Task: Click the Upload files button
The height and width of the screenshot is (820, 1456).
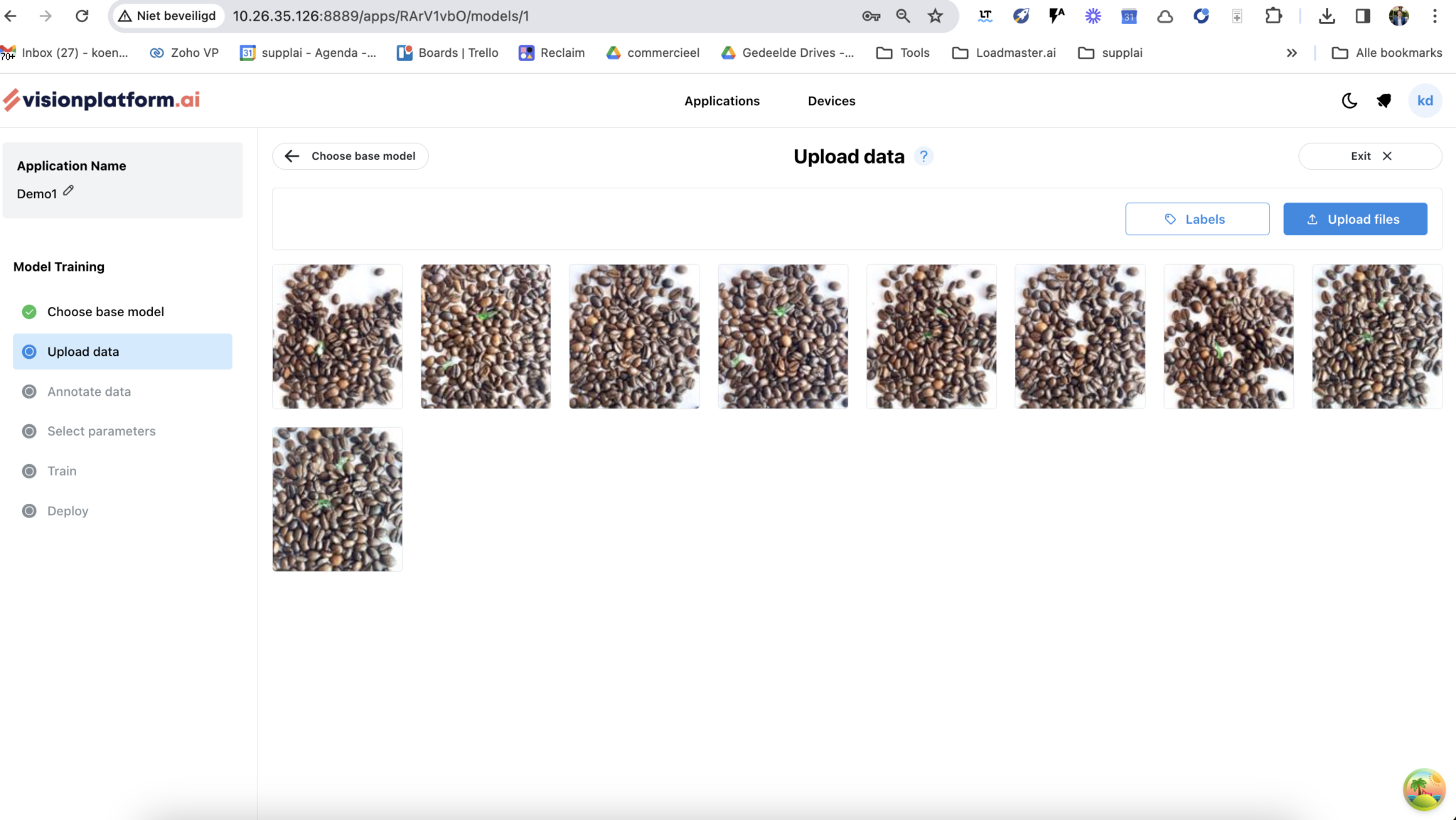Action: coord(1354,219)
